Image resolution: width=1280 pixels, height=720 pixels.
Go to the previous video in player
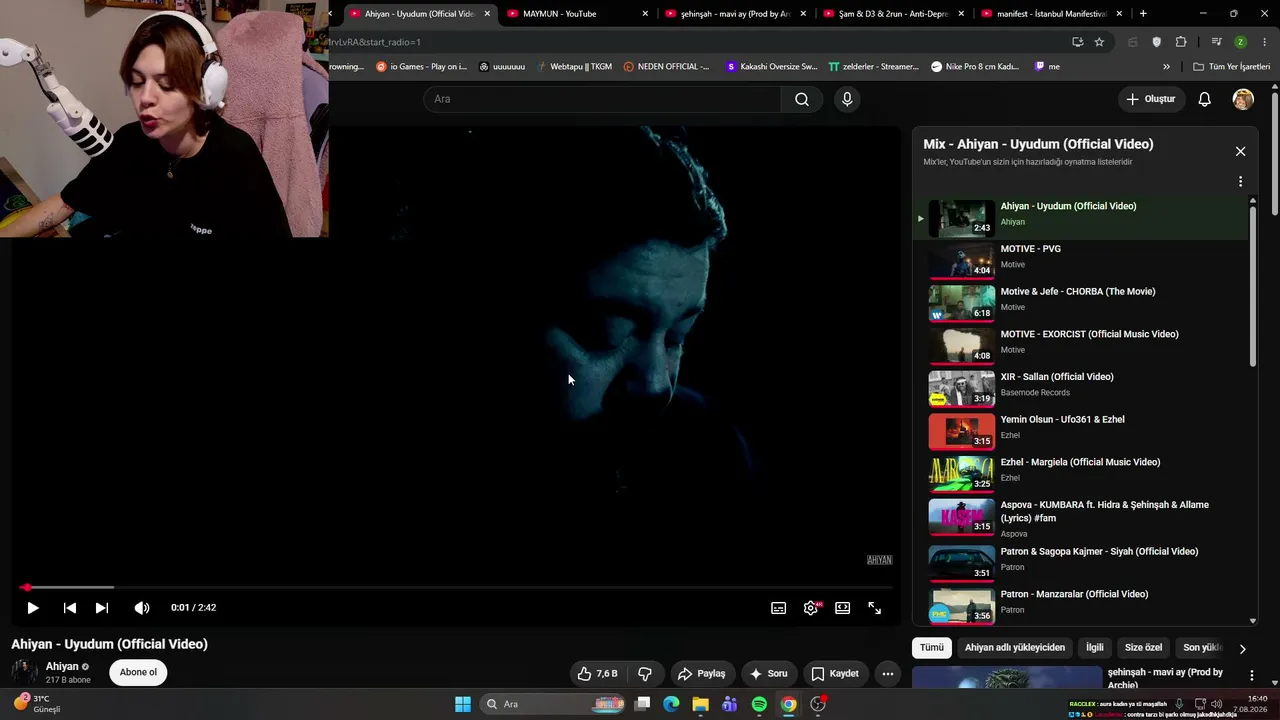[69, 608]
